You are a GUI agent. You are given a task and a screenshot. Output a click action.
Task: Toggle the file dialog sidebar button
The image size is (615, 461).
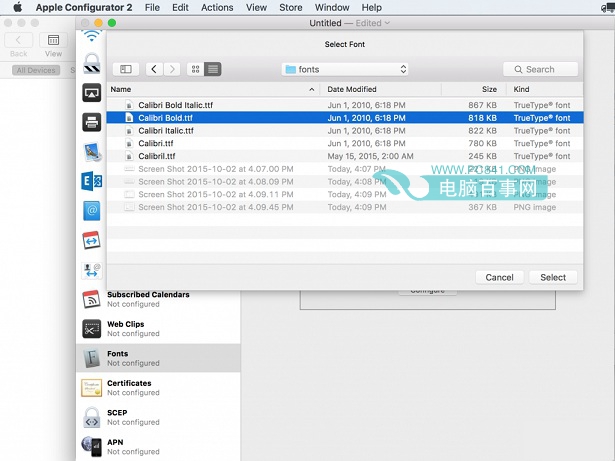point(126,69)
